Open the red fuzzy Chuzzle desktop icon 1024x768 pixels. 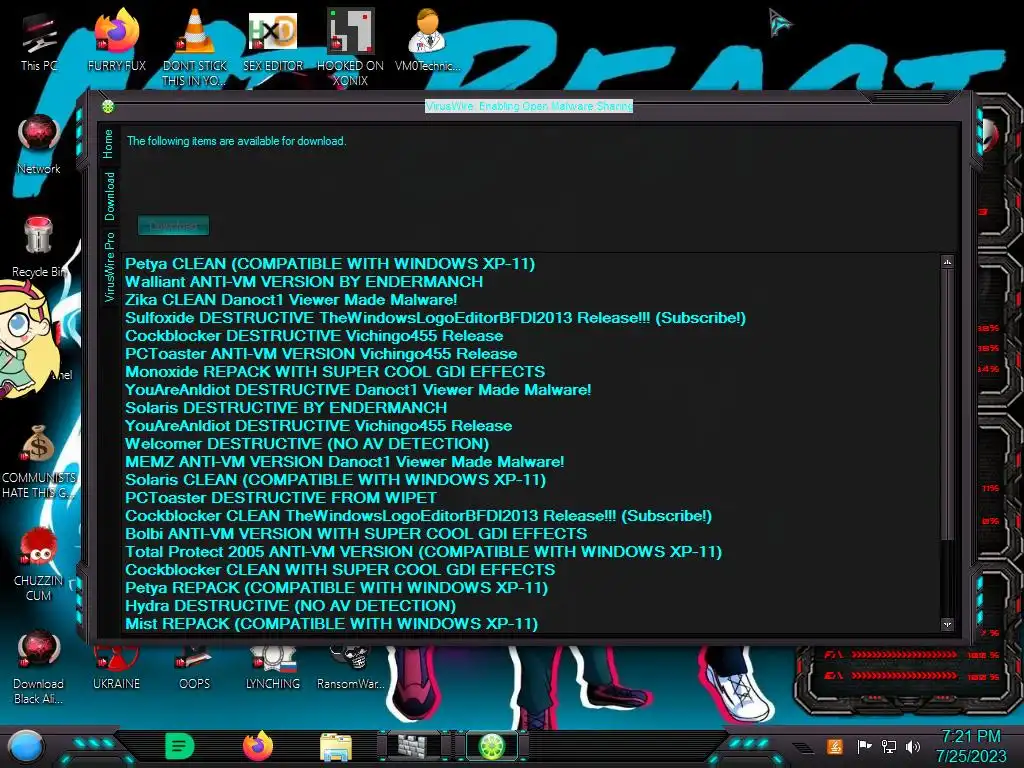point(39,564)
